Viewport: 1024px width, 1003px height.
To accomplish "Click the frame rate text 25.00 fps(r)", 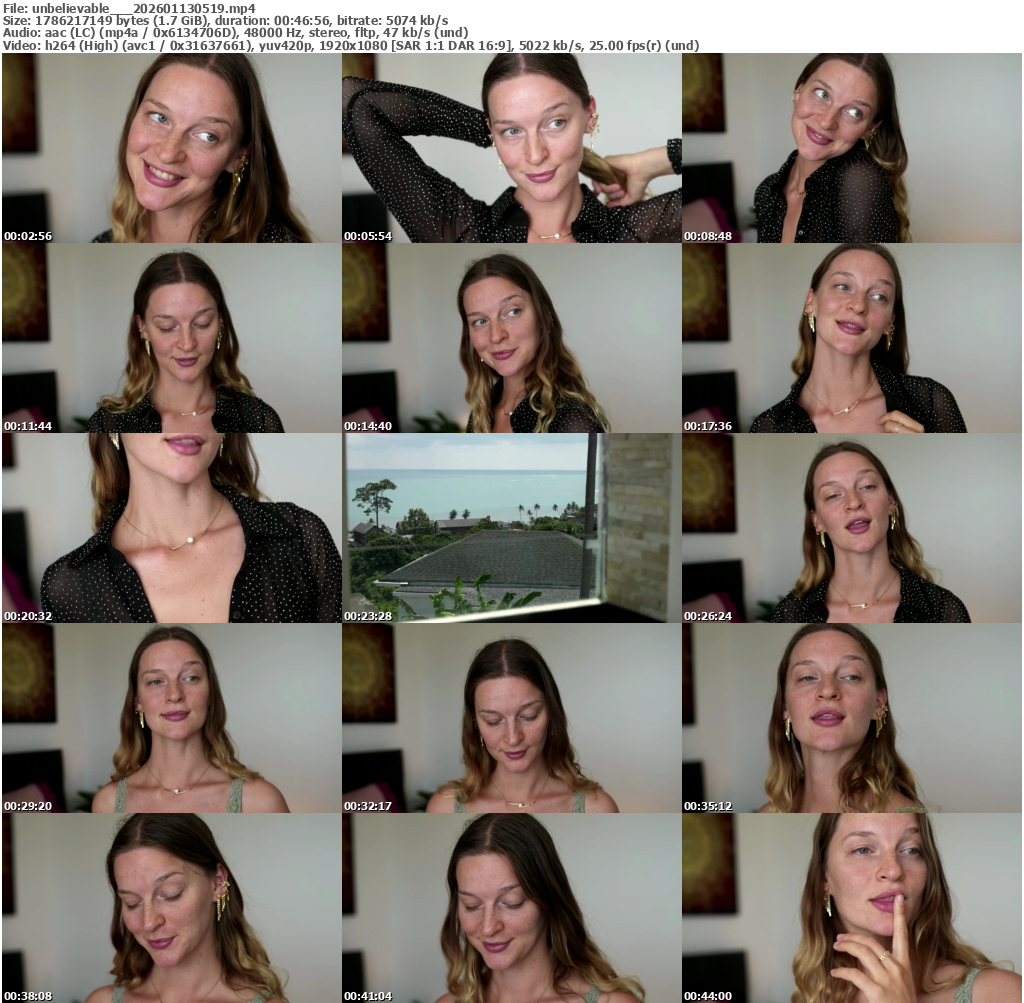I will 625,46.
